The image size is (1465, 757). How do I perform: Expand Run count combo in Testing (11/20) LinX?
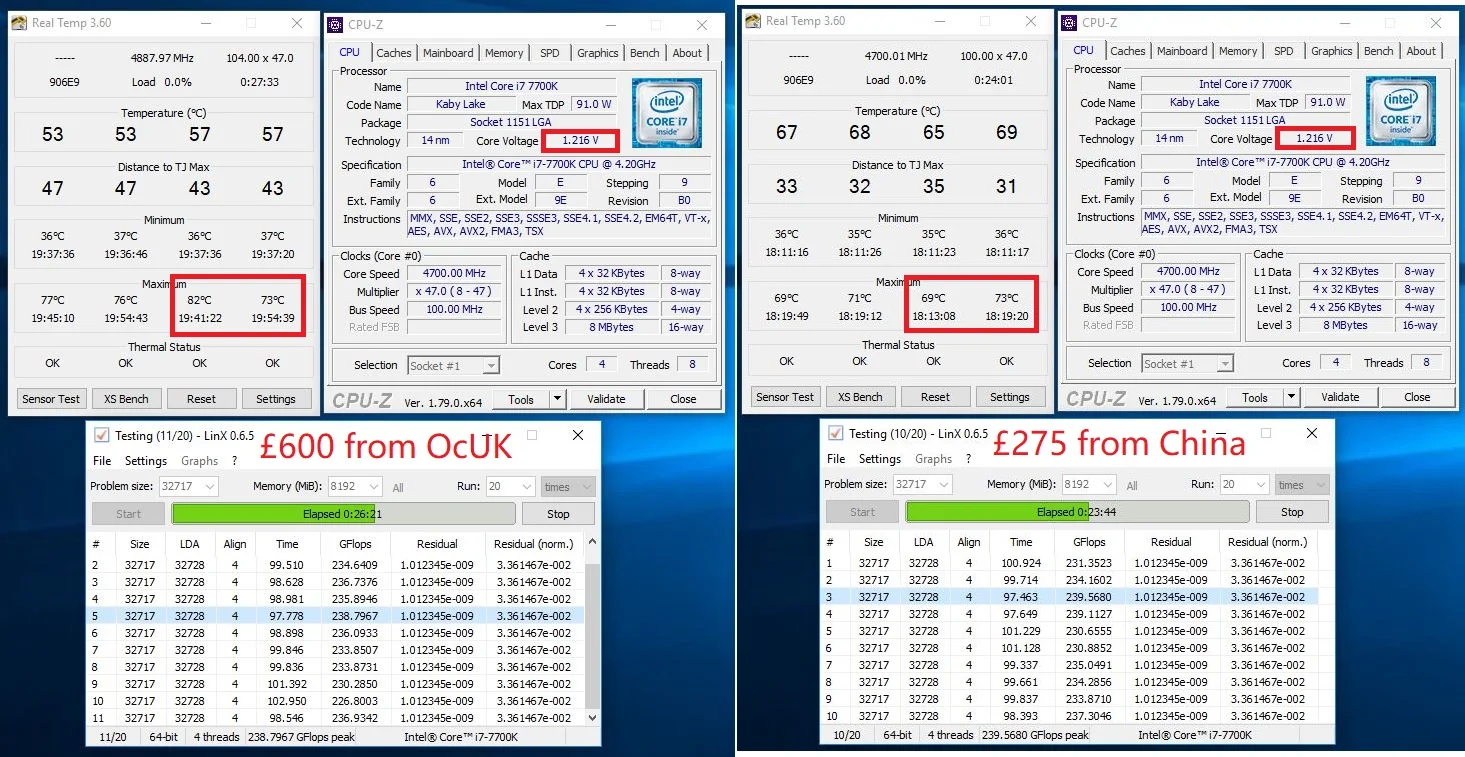(x=527, y=487)
